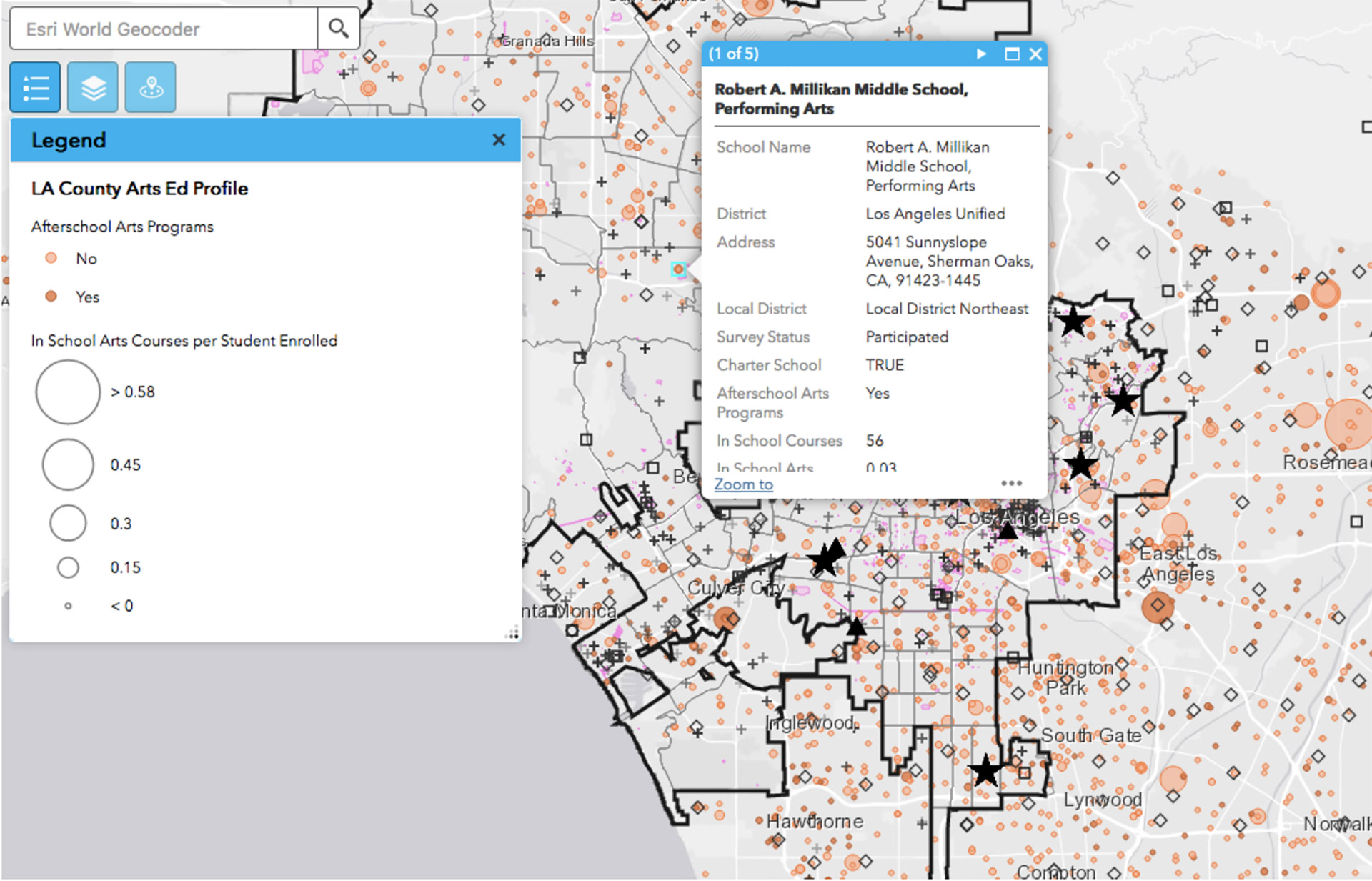Click 'In School Arts Courses per Student Enrolled' text
Image resolution: width=1372 pixels, height=881 pixels.
(184, 341)
